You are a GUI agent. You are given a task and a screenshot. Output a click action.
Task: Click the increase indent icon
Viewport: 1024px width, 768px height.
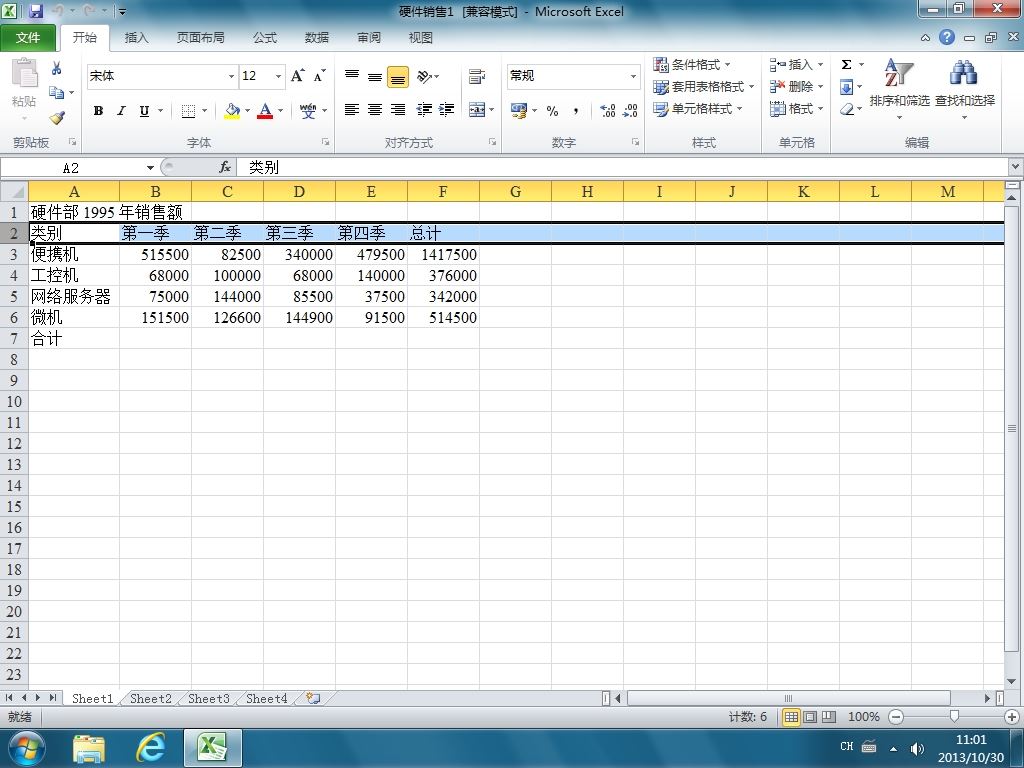tap(447, 109)
